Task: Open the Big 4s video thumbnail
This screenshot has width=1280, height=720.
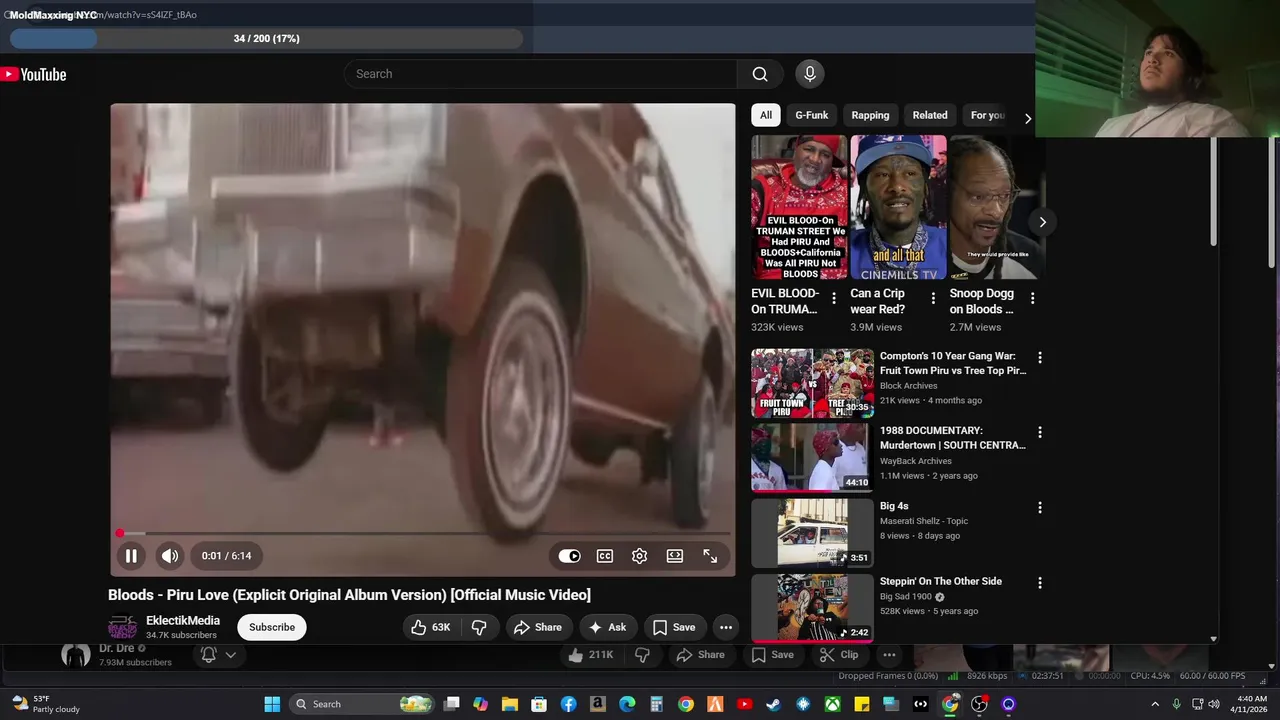Action: pos(812,532)
